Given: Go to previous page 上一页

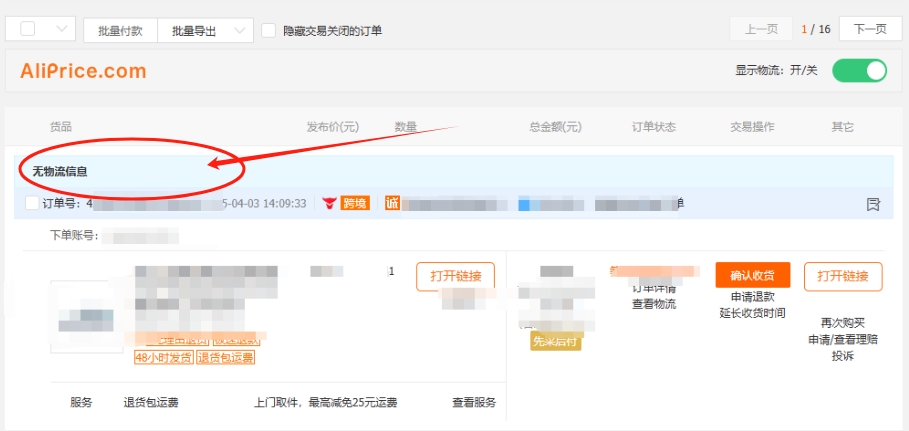Looking at the screenshot, I should click(761, 30).
